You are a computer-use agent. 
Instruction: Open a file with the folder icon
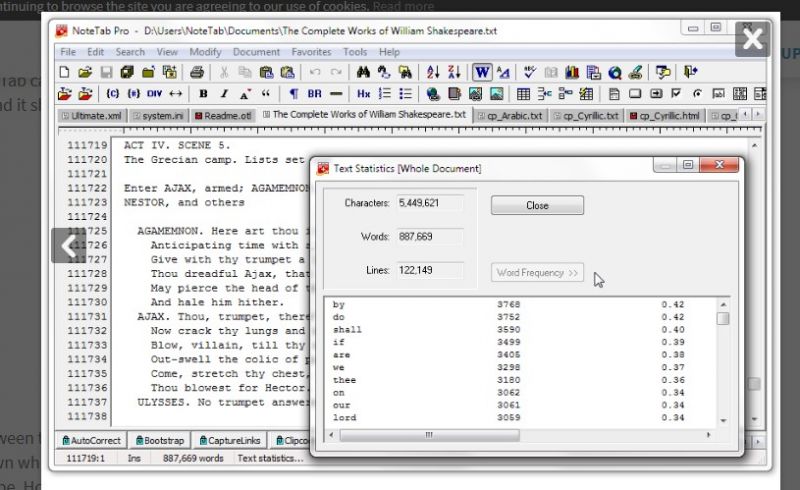(x=85, y=72)
